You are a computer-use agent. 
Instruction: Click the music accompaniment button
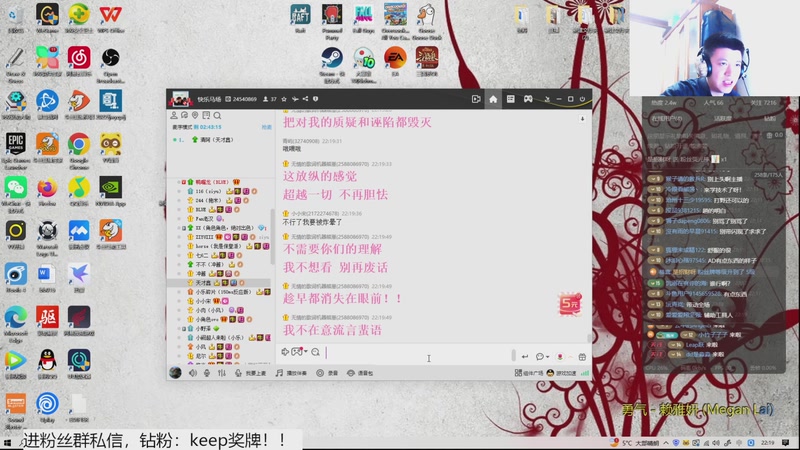coord(291,373)
